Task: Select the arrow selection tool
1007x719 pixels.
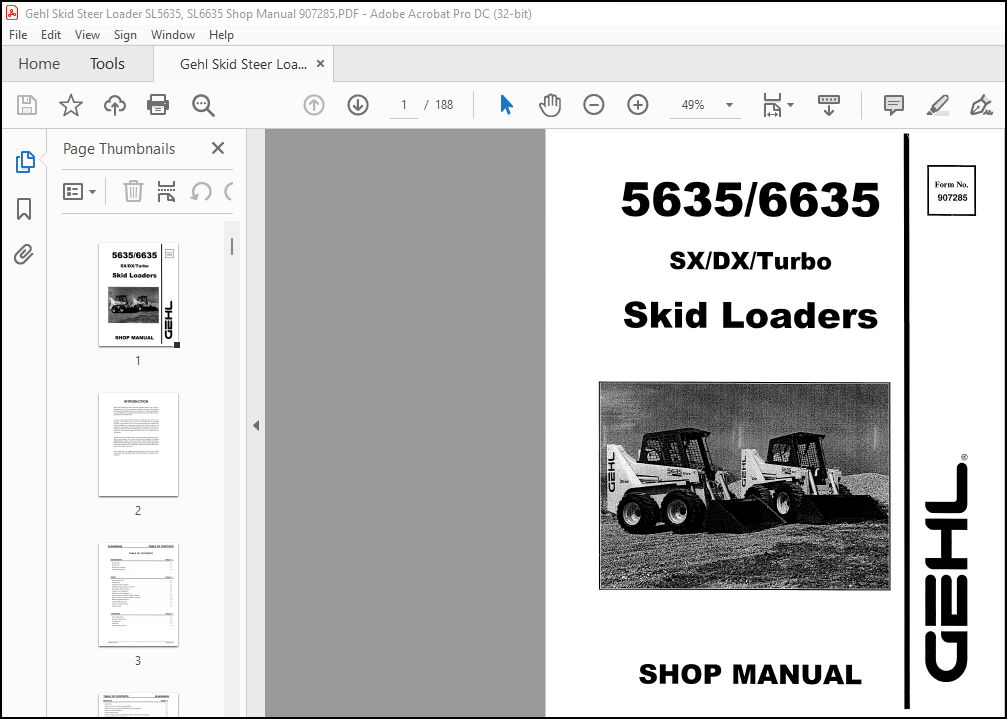Action: click(507, 105)
